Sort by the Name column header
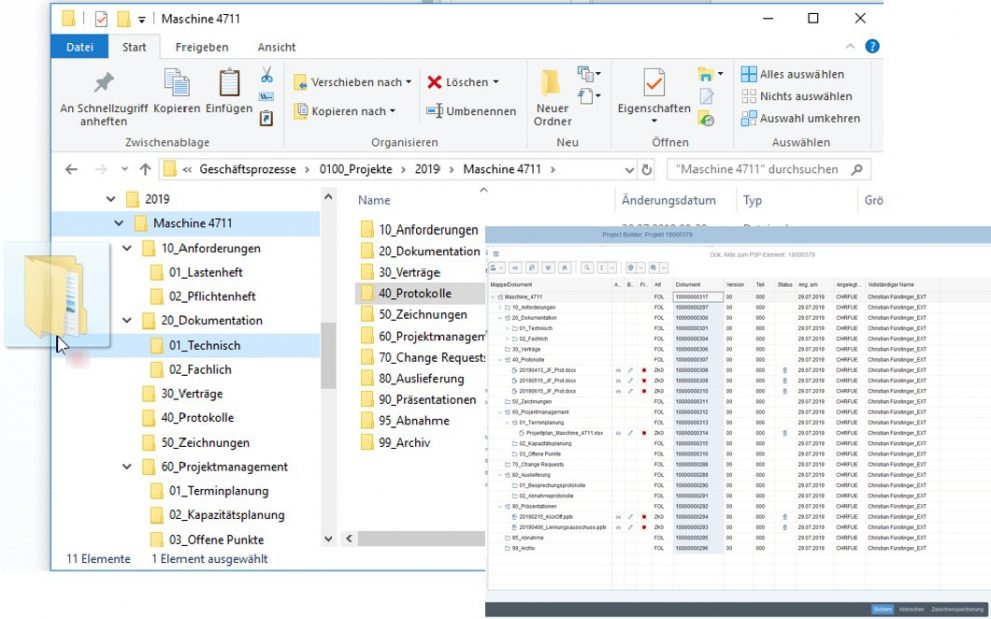991x619 pixels. click(374, 200)
